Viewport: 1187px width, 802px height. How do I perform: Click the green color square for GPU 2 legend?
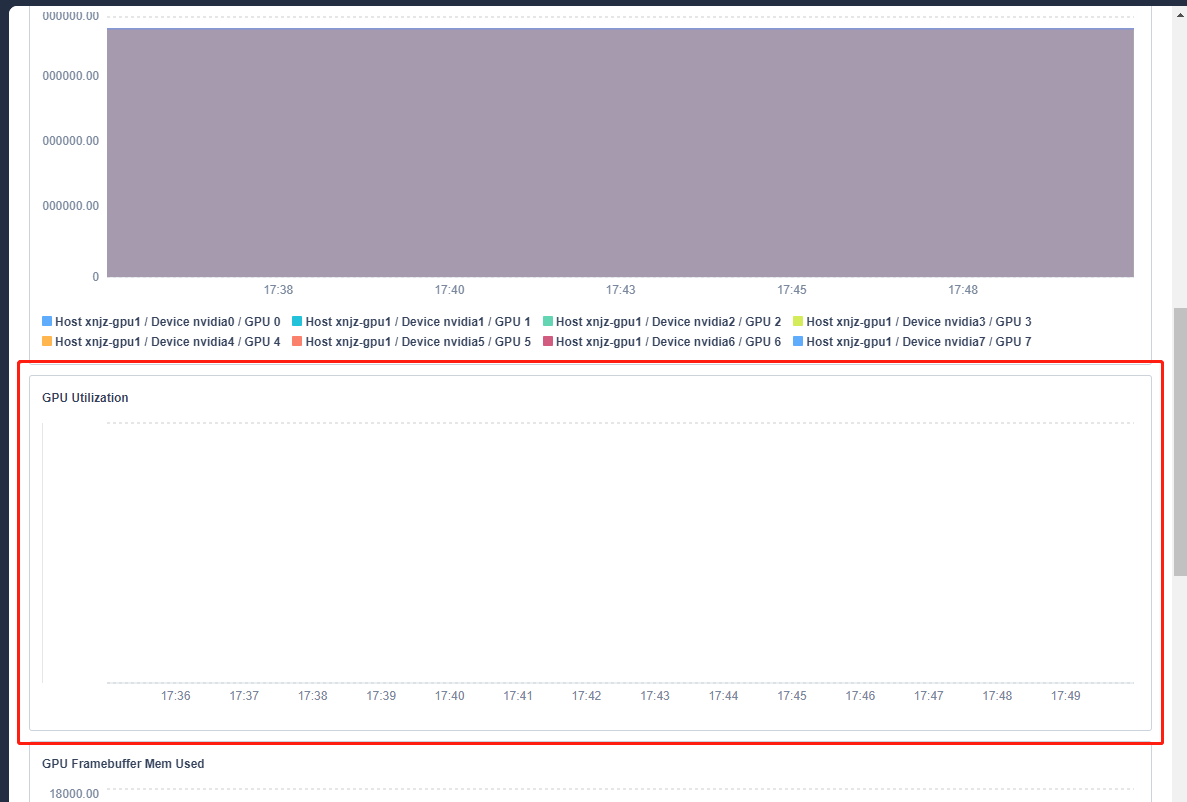click(548, 321)
